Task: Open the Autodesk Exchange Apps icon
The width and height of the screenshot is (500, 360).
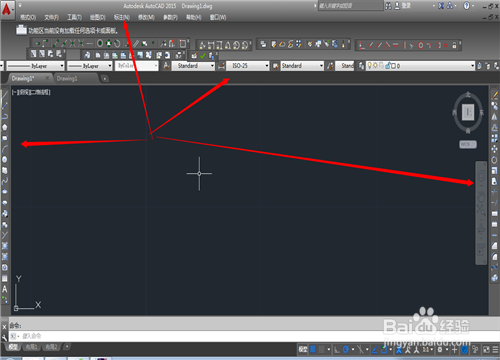Action: click(x=441, y=6)
